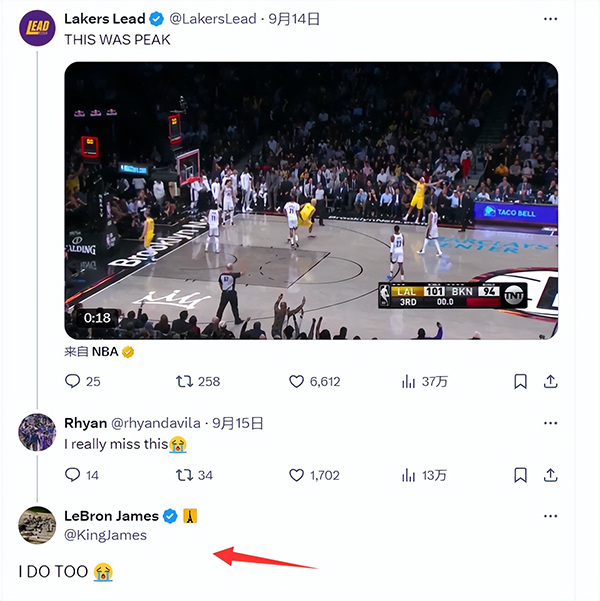Screen dimensions: 600x601
Task: Share the Lakers Lead tweet
Action: [x=551, y=381]
